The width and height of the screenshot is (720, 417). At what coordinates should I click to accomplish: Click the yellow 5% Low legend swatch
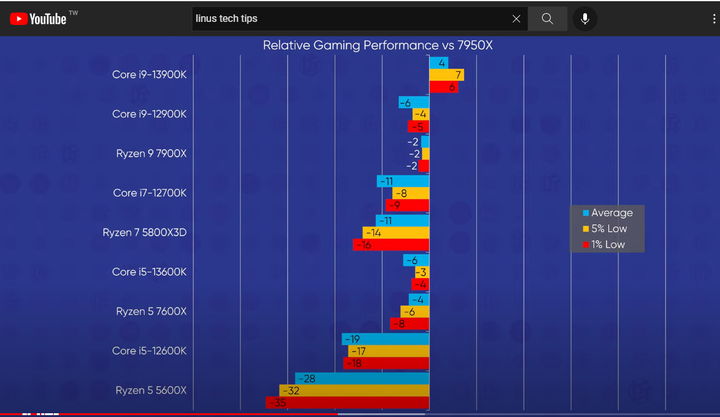point(585,229)
